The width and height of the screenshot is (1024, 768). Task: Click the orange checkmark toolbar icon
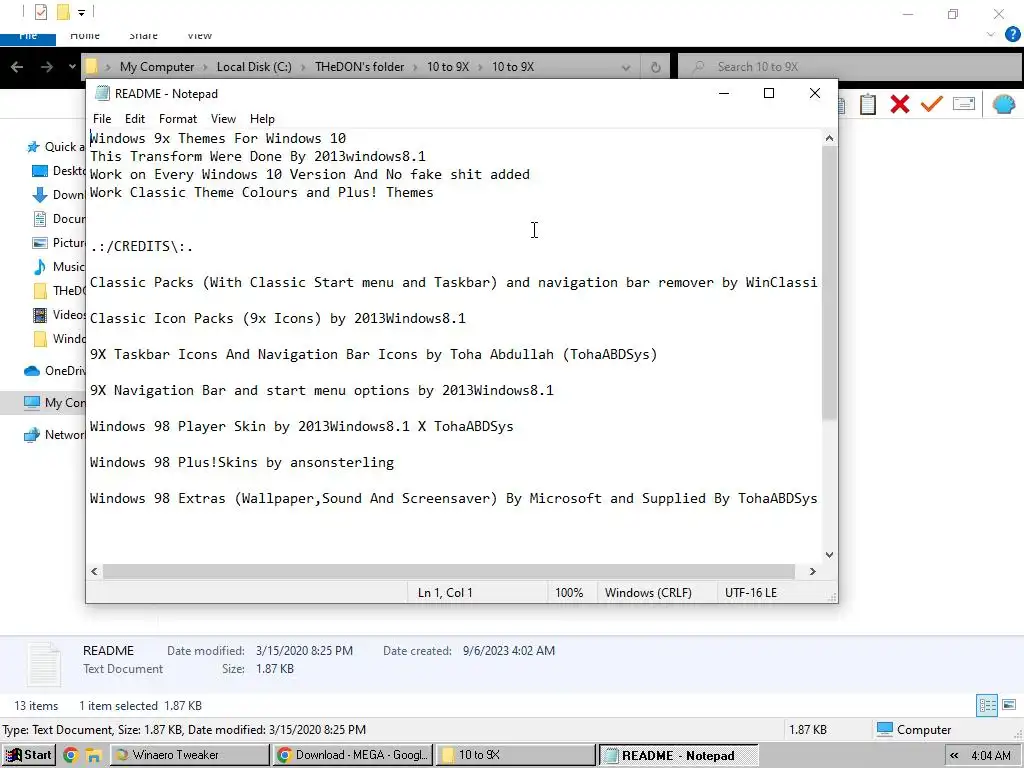tap(932, 104)
